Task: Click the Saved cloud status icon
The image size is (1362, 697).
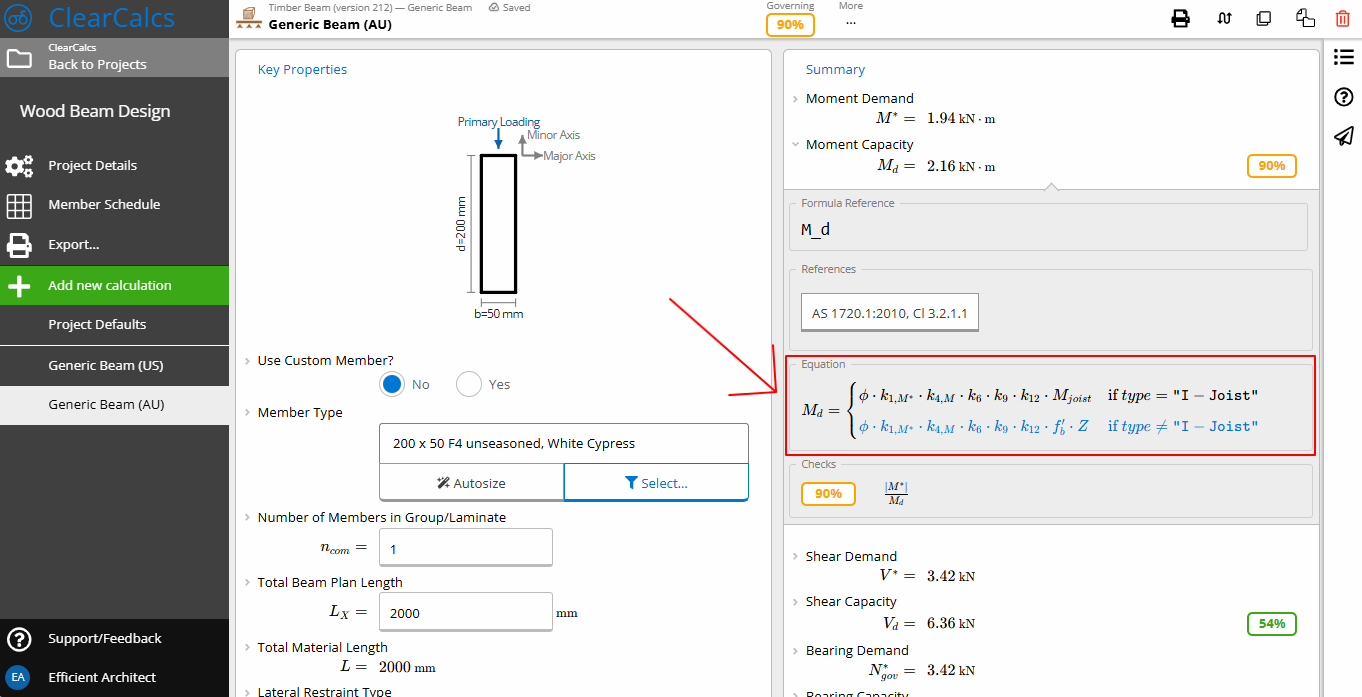Action: [495, 7]
